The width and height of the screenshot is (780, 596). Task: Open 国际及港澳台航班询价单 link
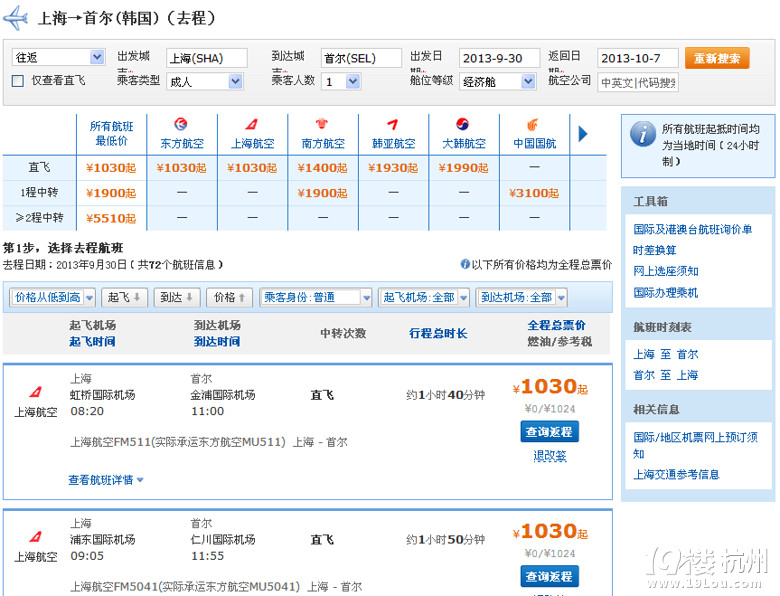click(692, 229)
